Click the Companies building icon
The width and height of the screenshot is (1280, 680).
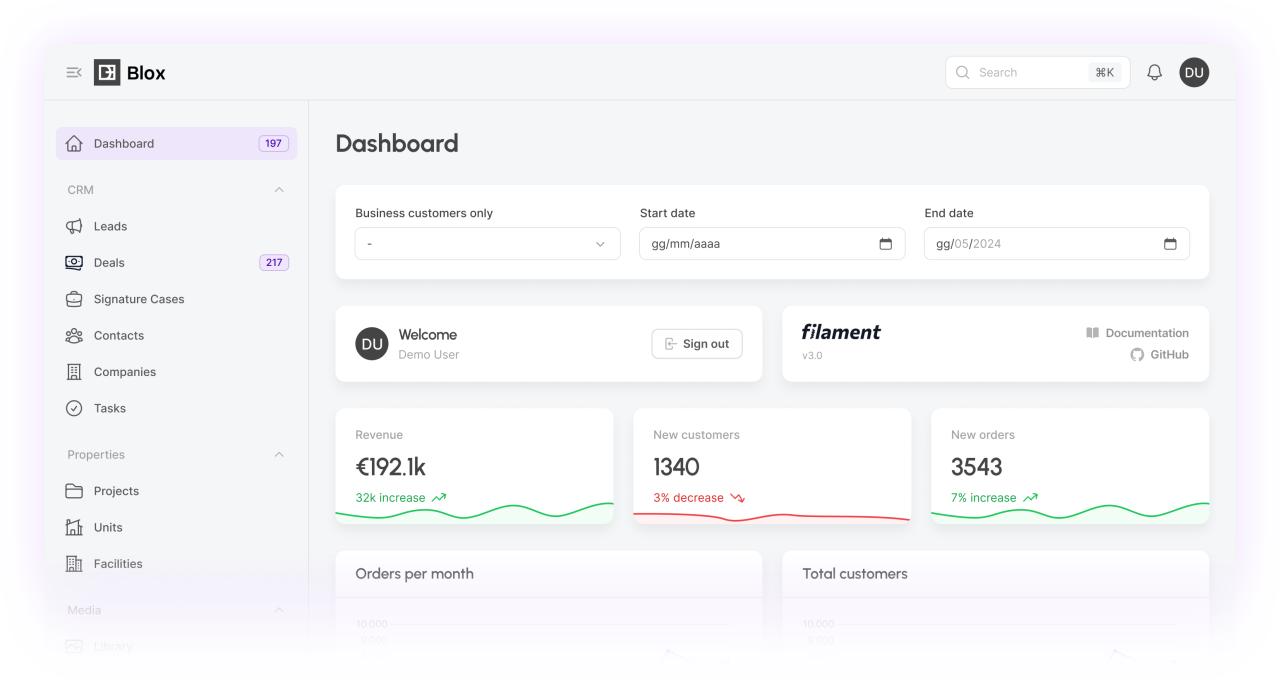(74, 372)
